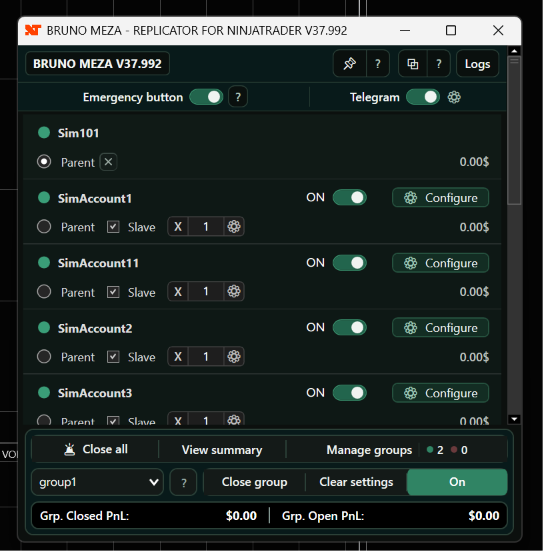Select Sim101 Parent radio button

pyautogui.click(x=44, y=162)
